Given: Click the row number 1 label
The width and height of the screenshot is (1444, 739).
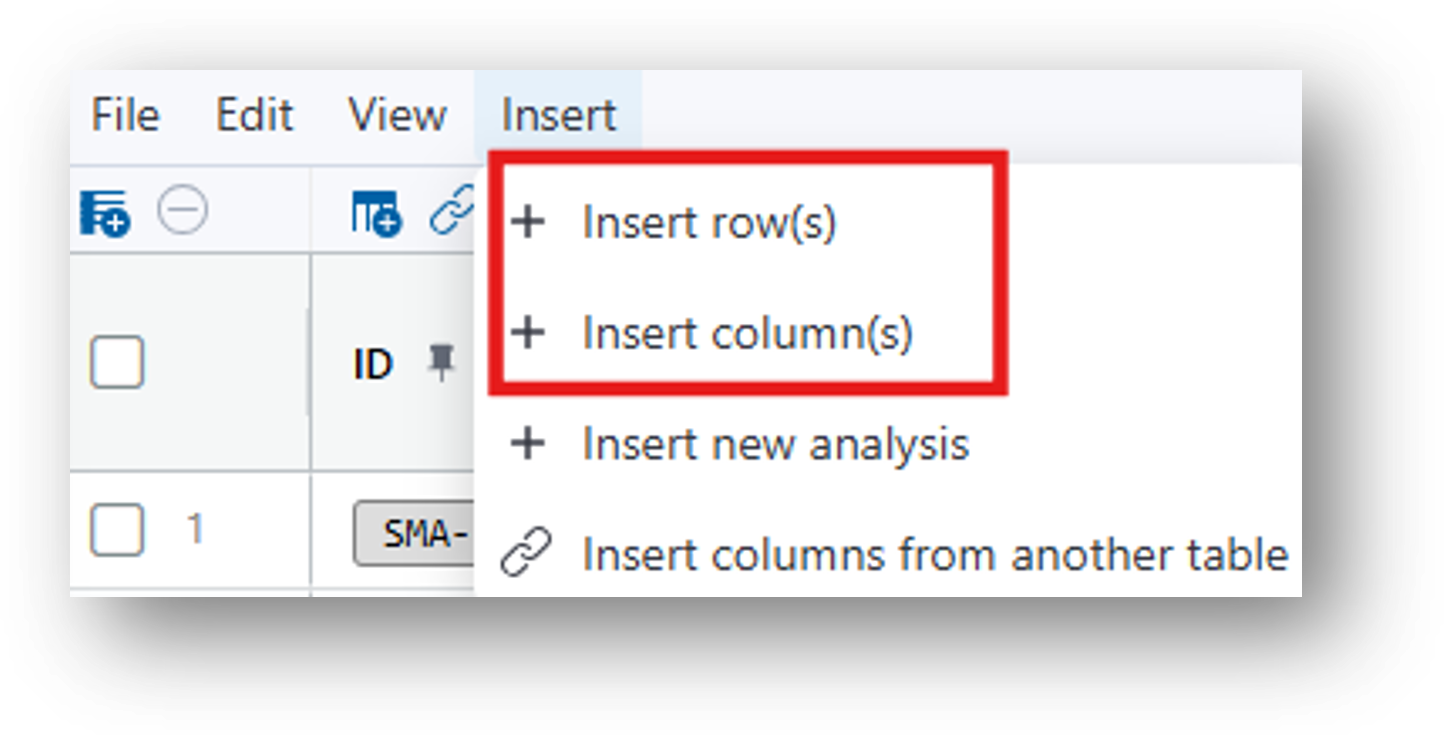Looking at the screenshot, I should point(196,529).
